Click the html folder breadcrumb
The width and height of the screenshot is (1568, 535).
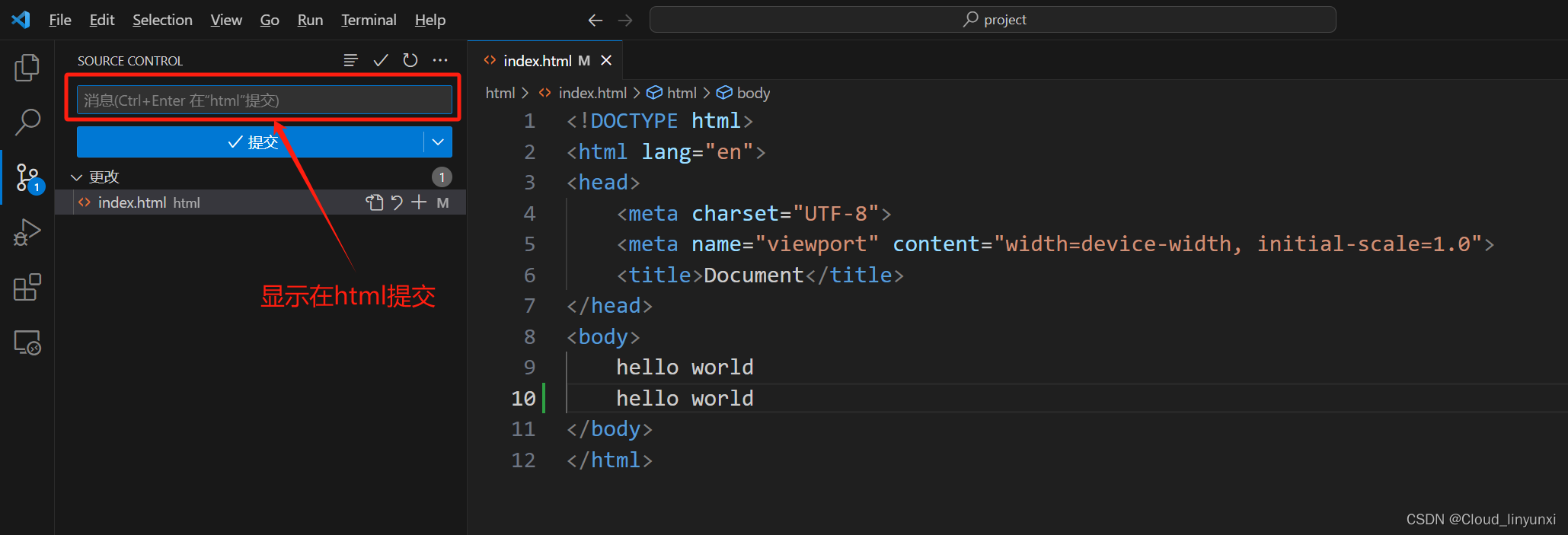coord(500,93)
